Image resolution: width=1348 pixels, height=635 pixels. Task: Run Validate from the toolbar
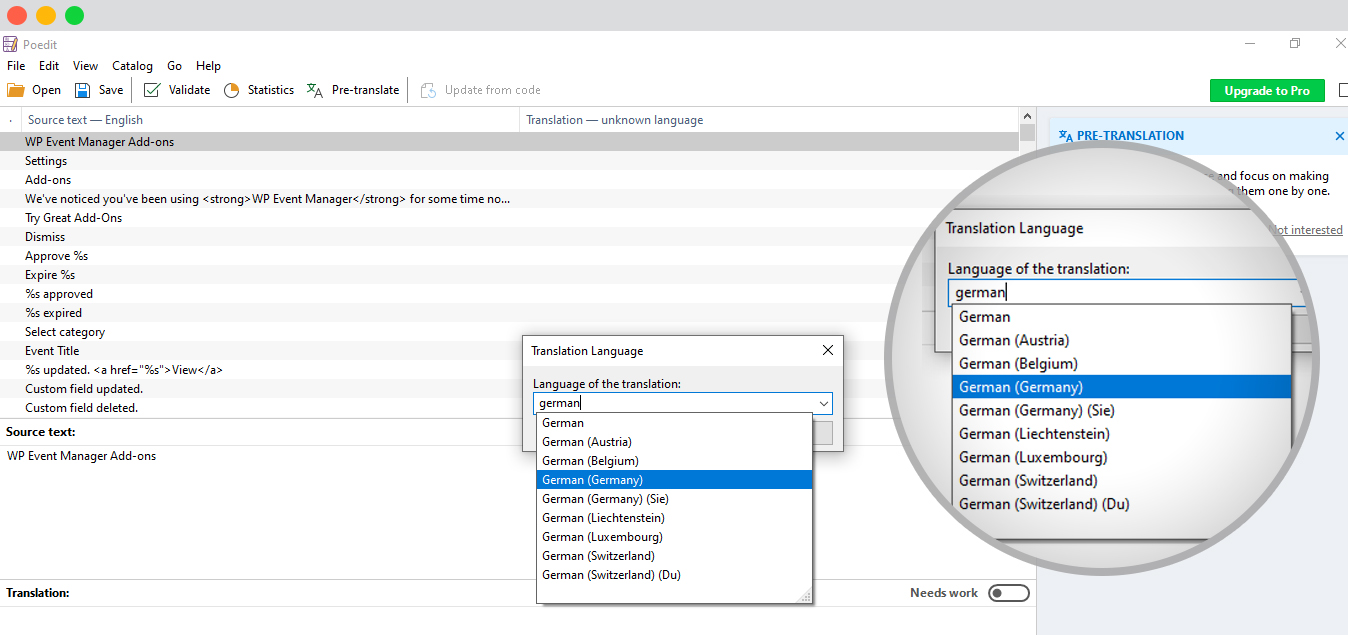click(177, 90)
